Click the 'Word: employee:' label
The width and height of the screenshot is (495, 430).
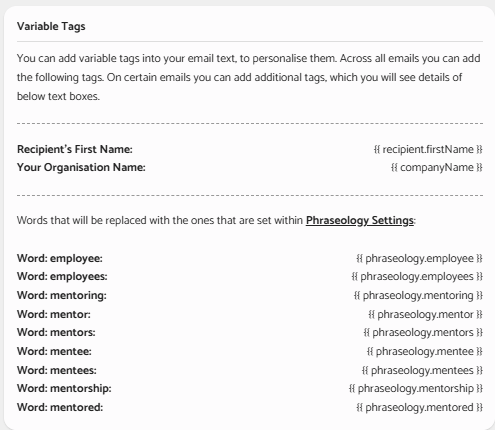(x=60, y=258)
